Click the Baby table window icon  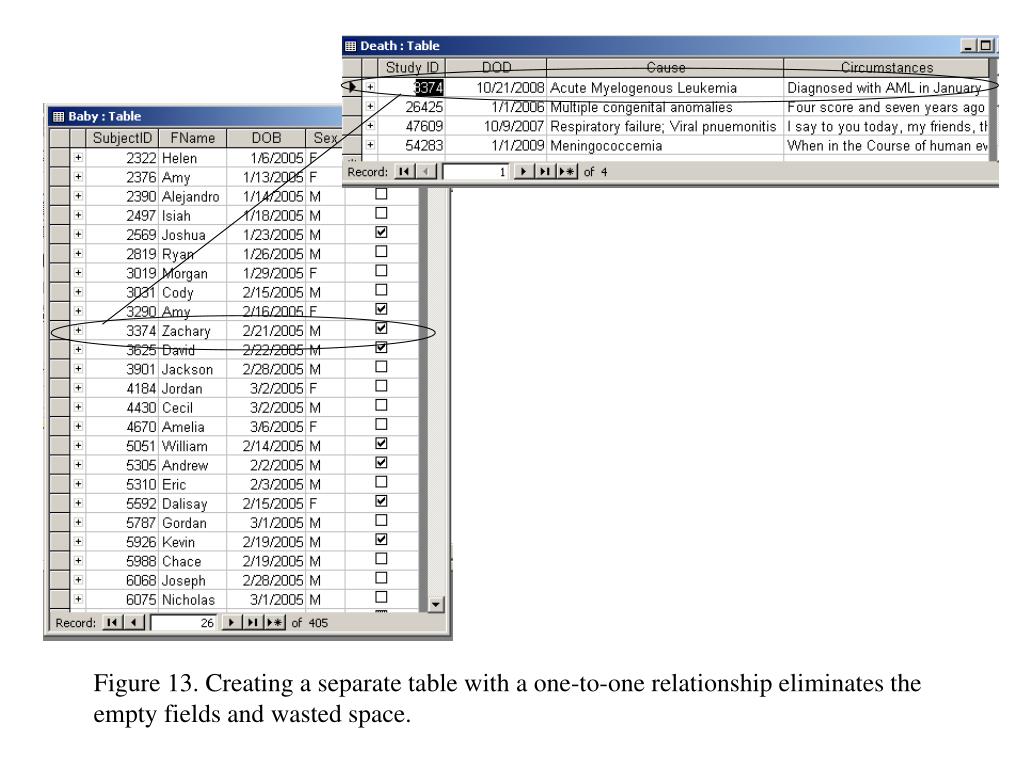59,116
